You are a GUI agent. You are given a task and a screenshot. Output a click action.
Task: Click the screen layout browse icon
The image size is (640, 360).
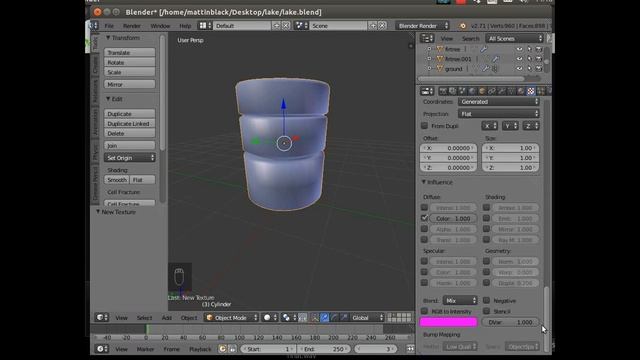(x=204, y=25)
